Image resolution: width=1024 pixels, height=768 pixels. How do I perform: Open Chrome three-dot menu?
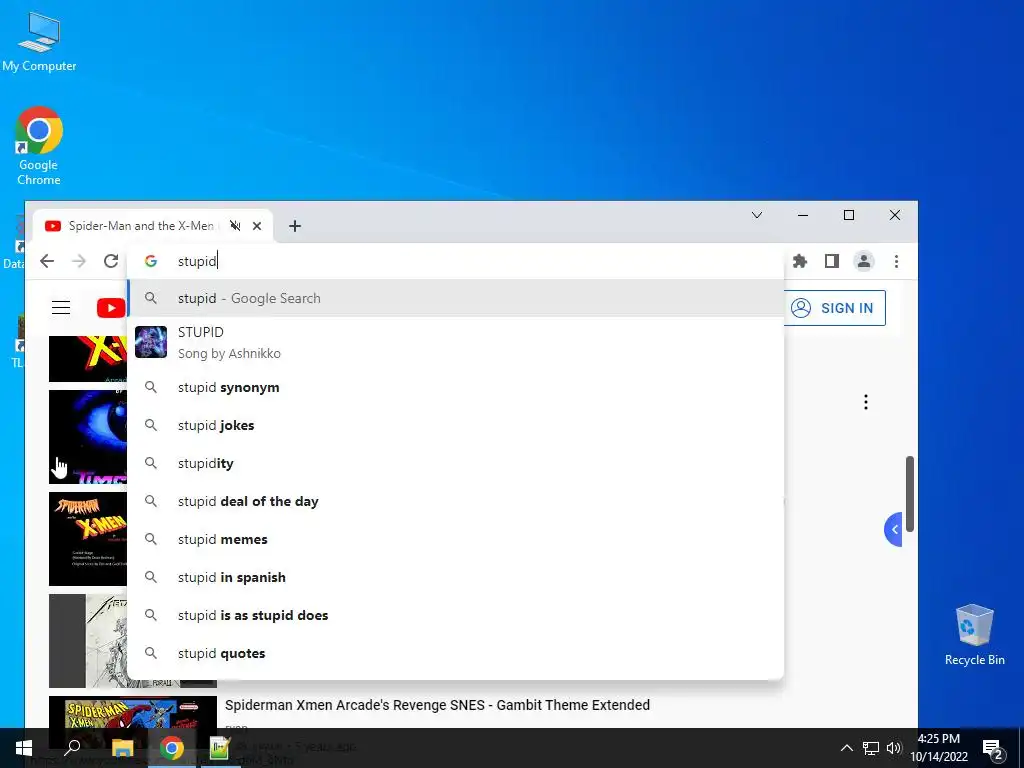(896, 261)
